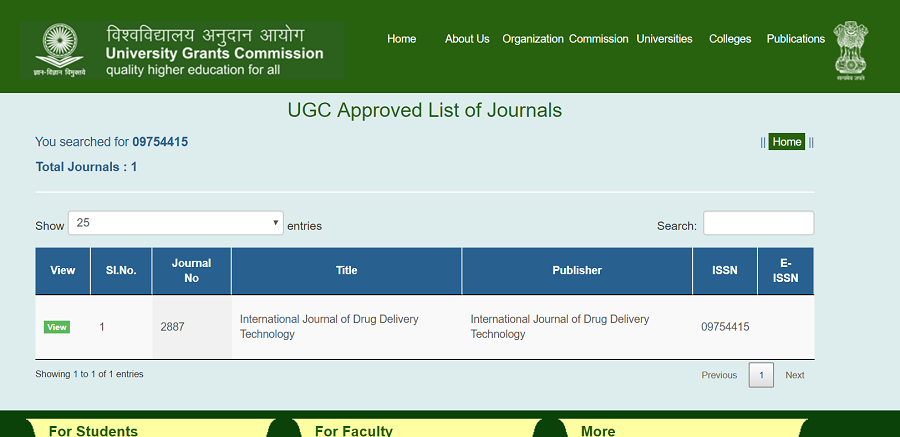The width and height of the screenshot is (900, 437).
Task: Select the title International Journal of Drug Delivery Technology
Action: [x=329, y=327]
